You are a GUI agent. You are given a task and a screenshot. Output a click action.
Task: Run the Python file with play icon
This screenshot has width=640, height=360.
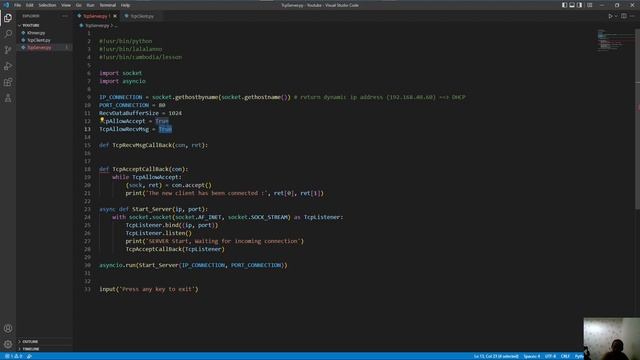[x=610, y=16]
